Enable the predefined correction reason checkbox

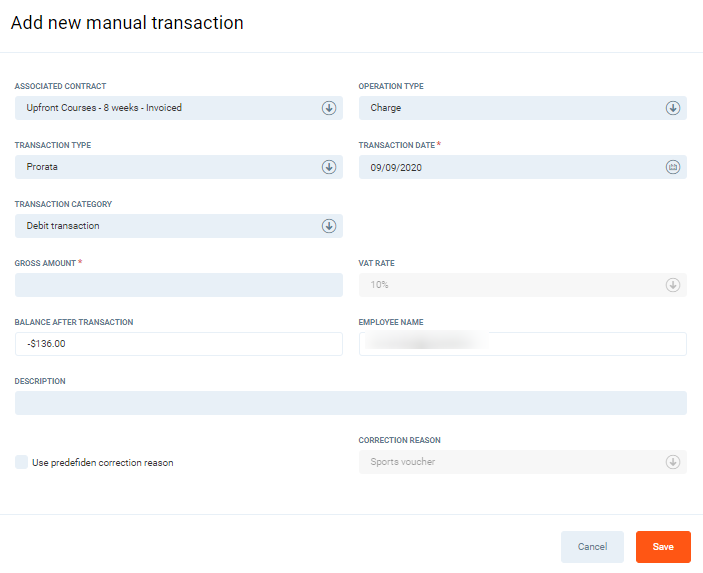pyautogui.click(x=22, y=462)
